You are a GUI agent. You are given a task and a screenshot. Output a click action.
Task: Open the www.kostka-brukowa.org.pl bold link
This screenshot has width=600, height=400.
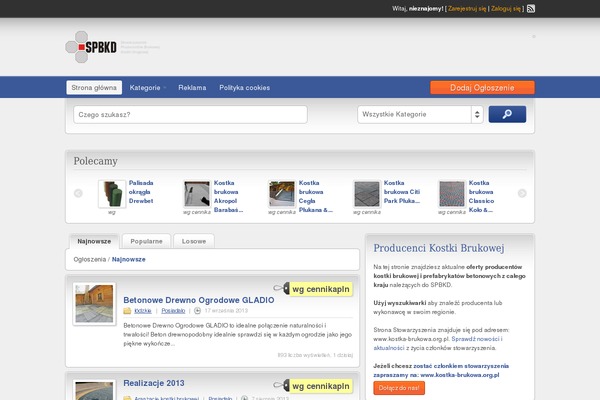(x=460, y=375)
